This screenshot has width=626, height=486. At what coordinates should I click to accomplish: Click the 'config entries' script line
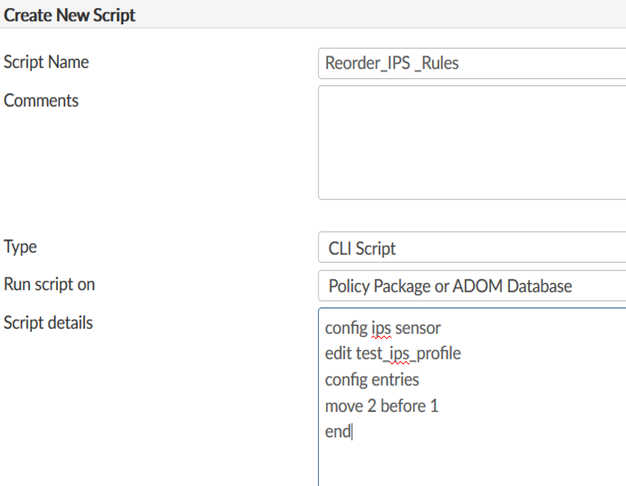372,380
